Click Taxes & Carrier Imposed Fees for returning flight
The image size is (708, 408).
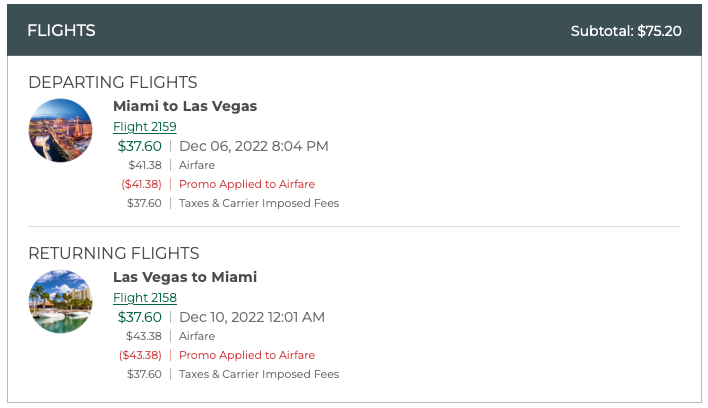click(259, 374)
